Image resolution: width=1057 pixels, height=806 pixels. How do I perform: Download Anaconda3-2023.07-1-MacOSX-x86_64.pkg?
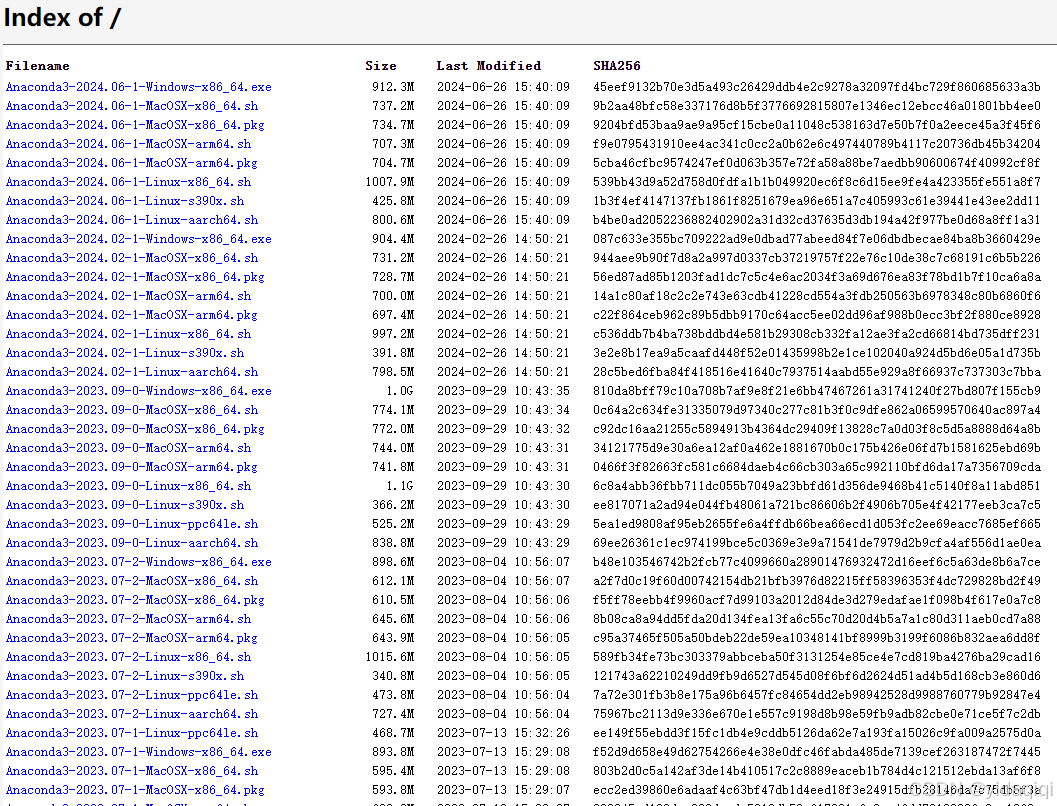click(135, 790)
